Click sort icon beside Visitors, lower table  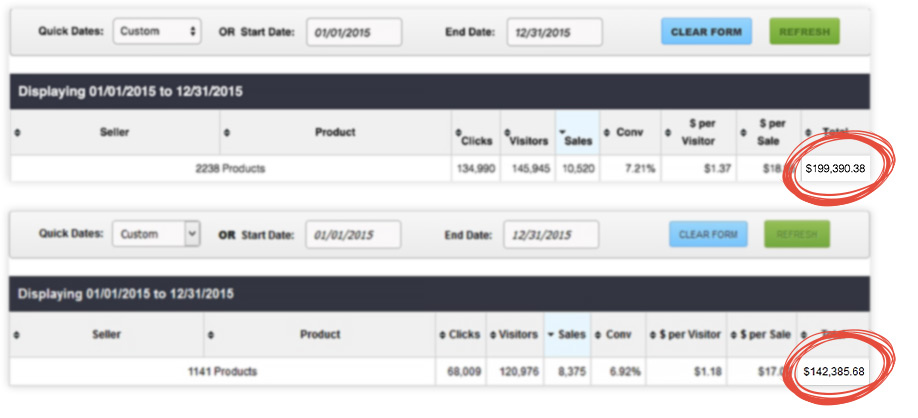491,335
